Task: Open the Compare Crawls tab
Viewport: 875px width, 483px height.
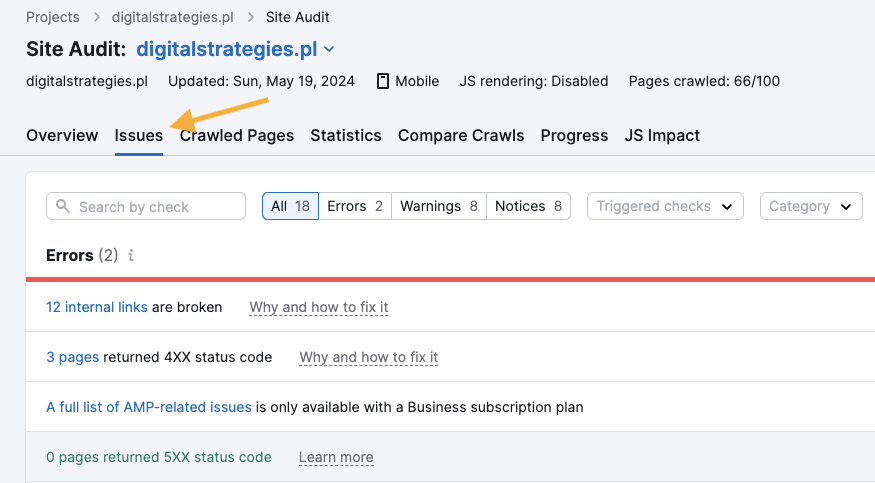Action: coord(461,136)
